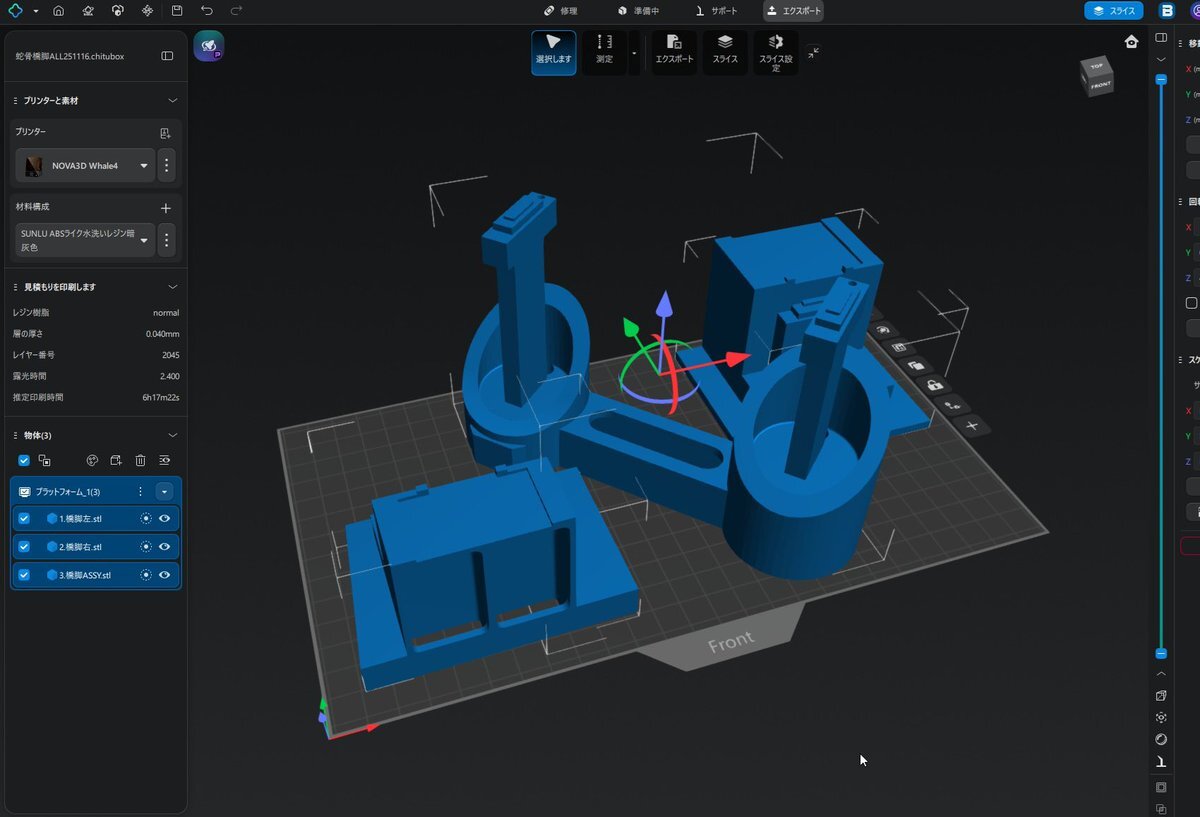Click the エクスポート toolbar button
The width and height of the screenshot is (1200, 817).
[674, 51]
